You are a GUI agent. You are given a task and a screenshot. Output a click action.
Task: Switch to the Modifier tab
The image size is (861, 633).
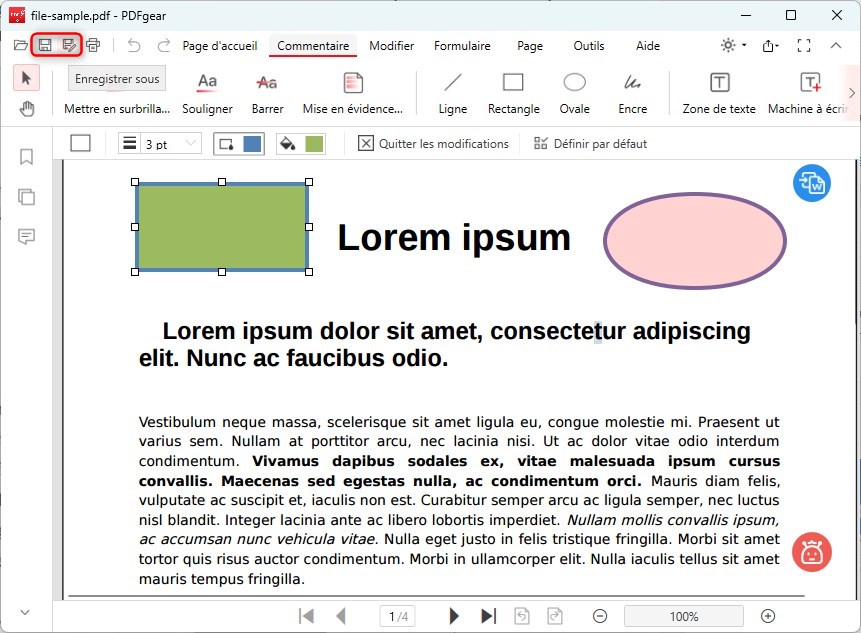(x=391, y=45)
